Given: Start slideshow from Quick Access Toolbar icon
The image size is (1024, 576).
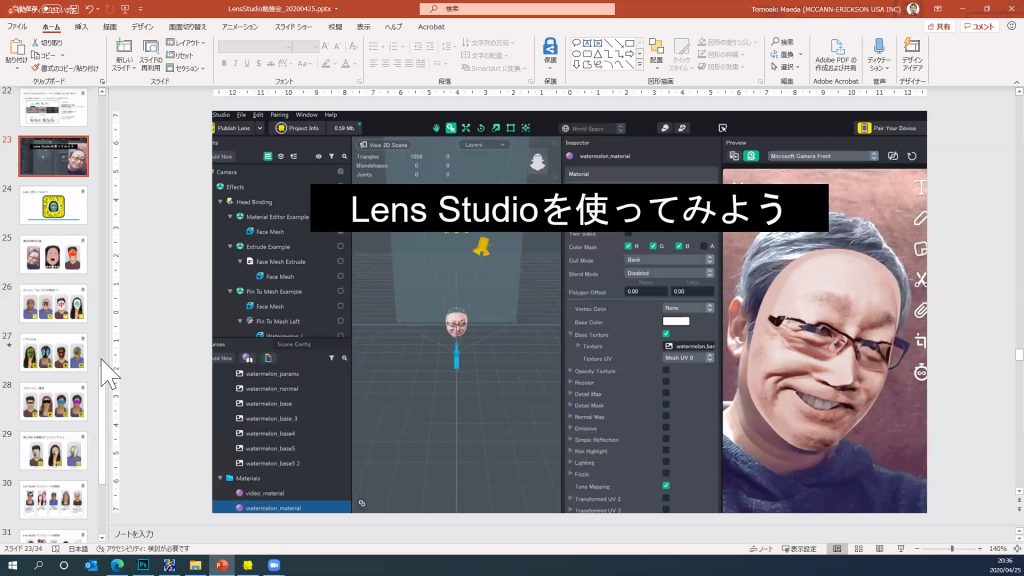Looking at the screenshot, I should pos(125,9).
